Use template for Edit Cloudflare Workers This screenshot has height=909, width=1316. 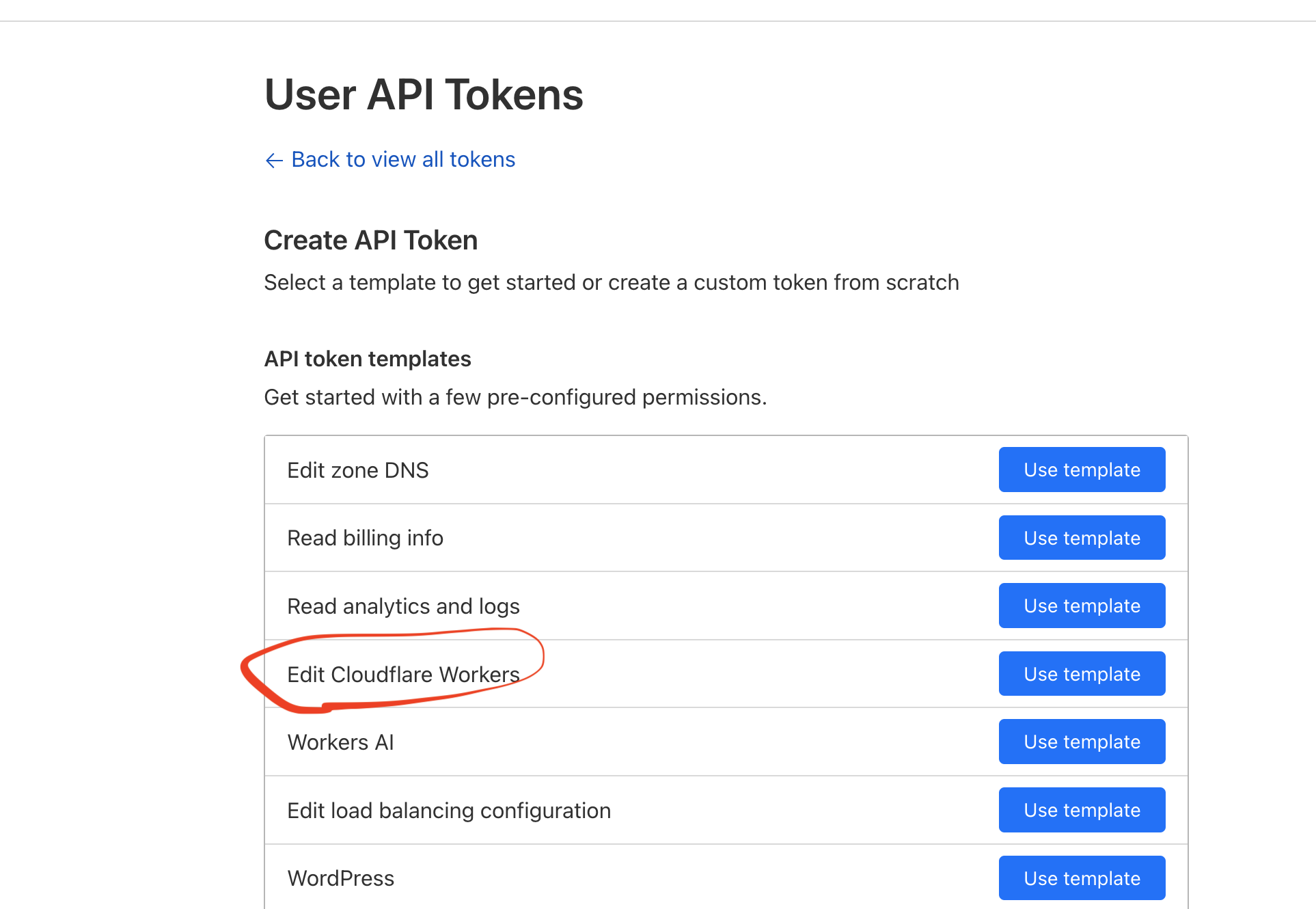[1081, 675]
